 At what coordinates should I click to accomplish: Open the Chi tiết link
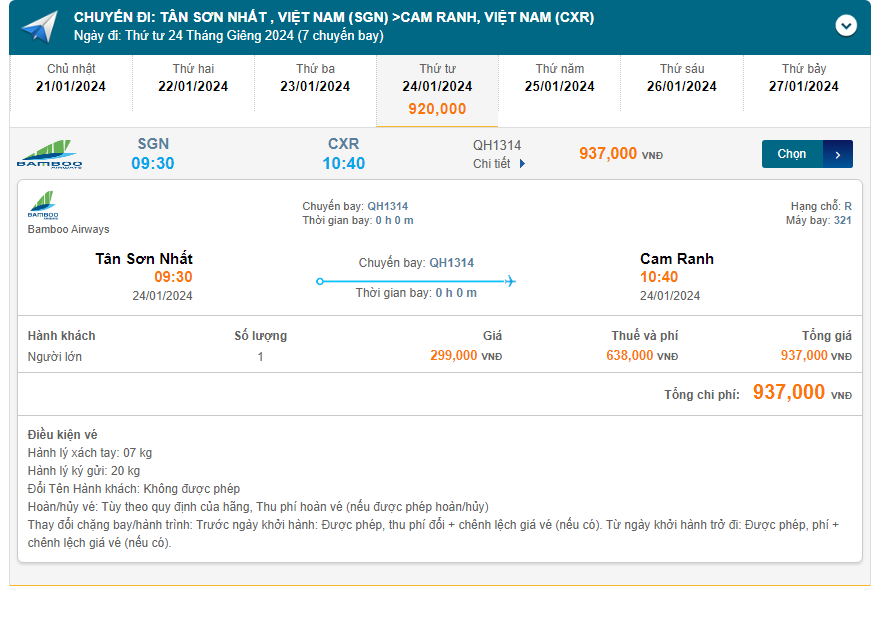coord(492,164)
